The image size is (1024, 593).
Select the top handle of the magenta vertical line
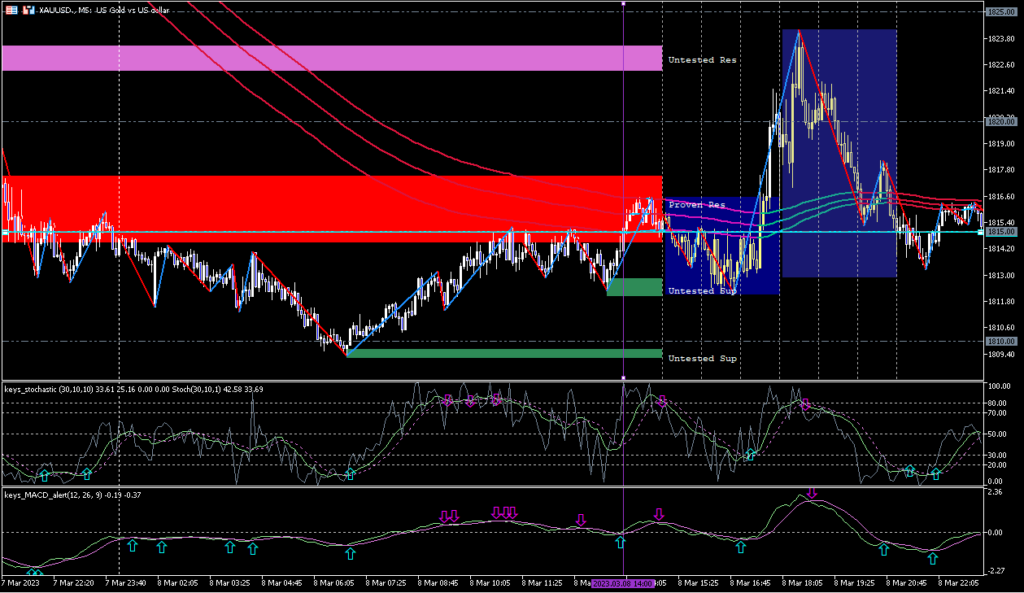click(624, 3)
